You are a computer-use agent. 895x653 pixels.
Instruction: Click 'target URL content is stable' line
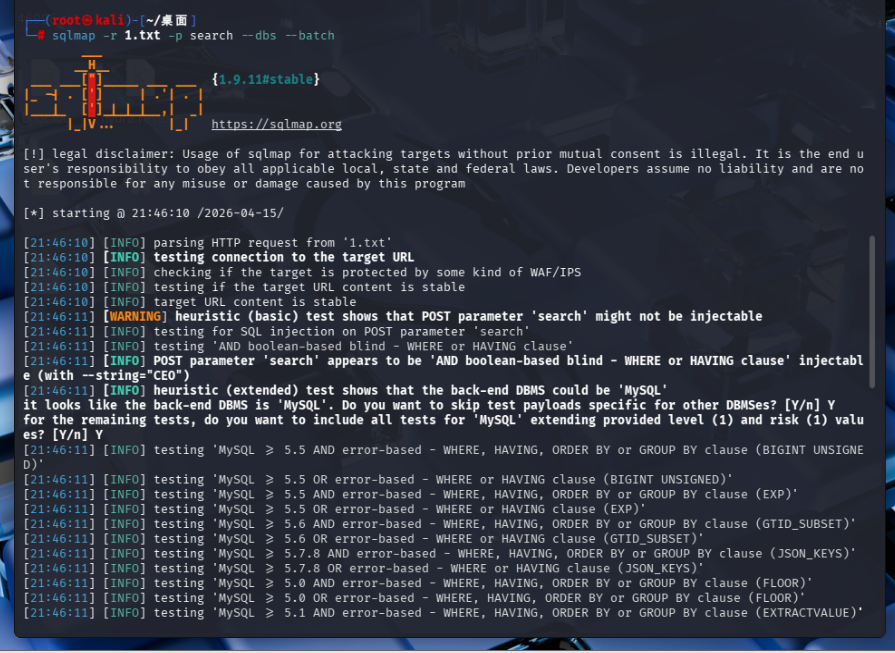click(x=190, y=302)
